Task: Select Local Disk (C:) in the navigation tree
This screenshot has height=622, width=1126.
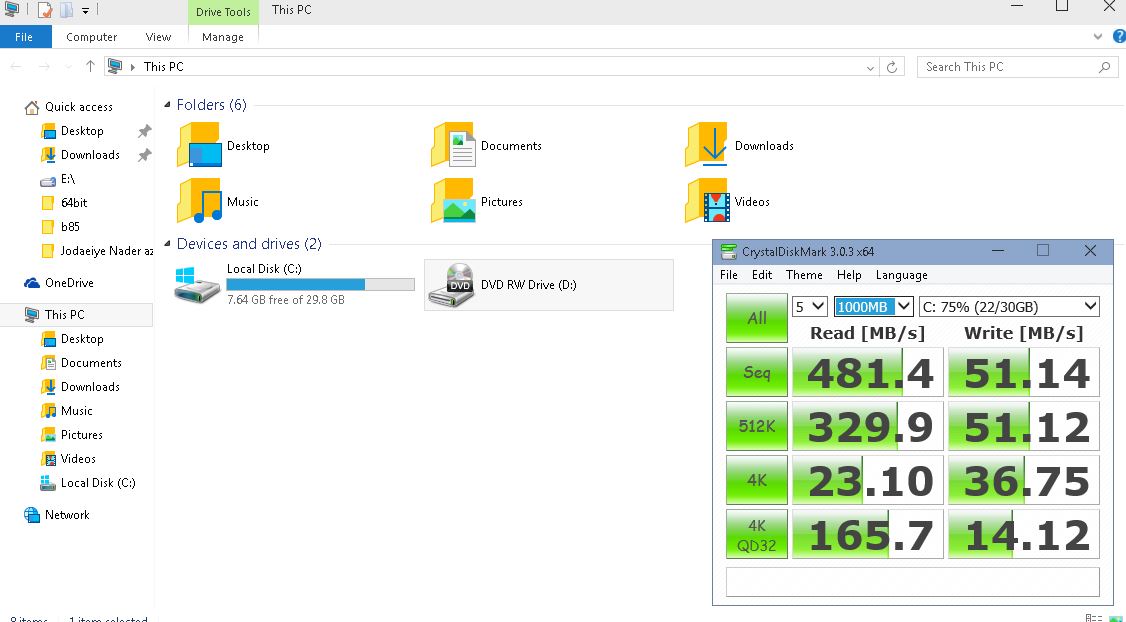Action: (88, 483)
